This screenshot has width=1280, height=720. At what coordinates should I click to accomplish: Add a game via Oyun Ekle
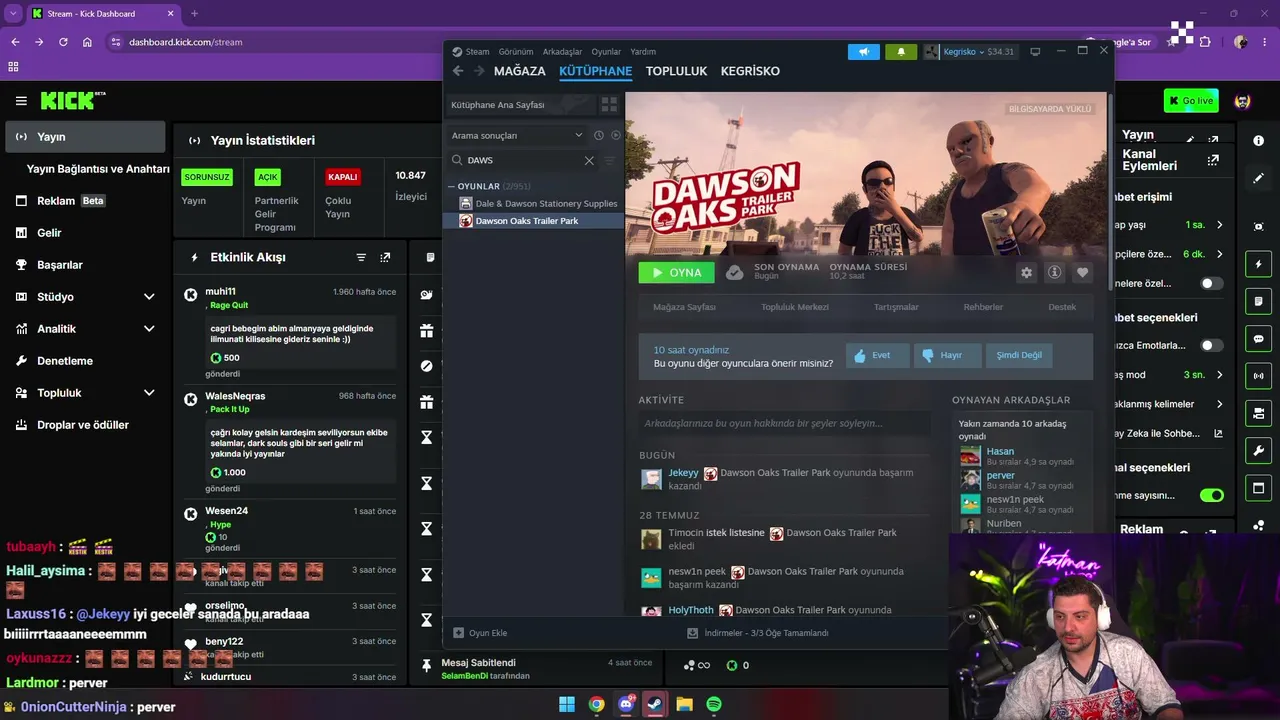point(480,633)
